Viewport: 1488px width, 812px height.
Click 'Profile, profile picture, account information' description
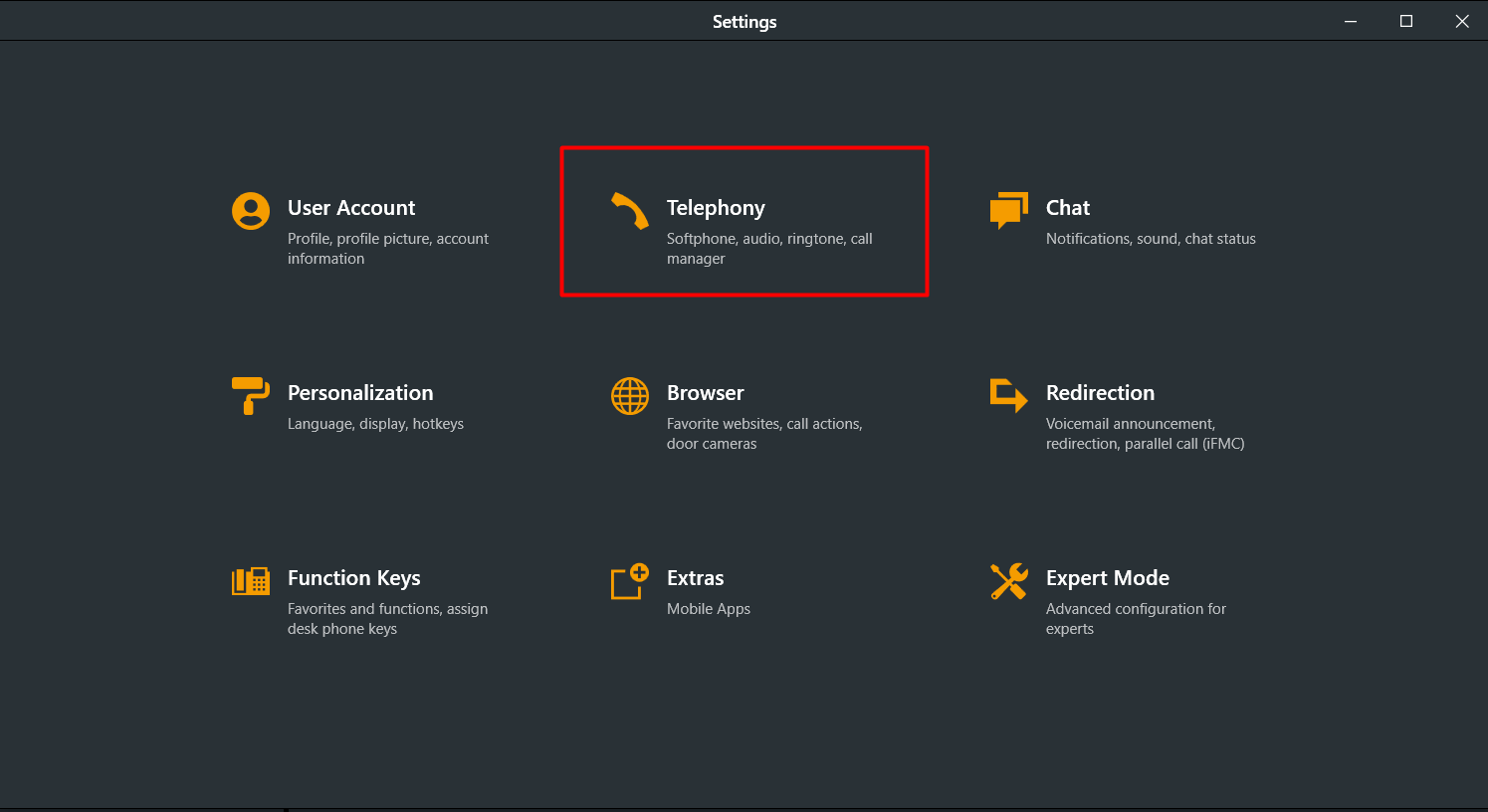[388, 249]
